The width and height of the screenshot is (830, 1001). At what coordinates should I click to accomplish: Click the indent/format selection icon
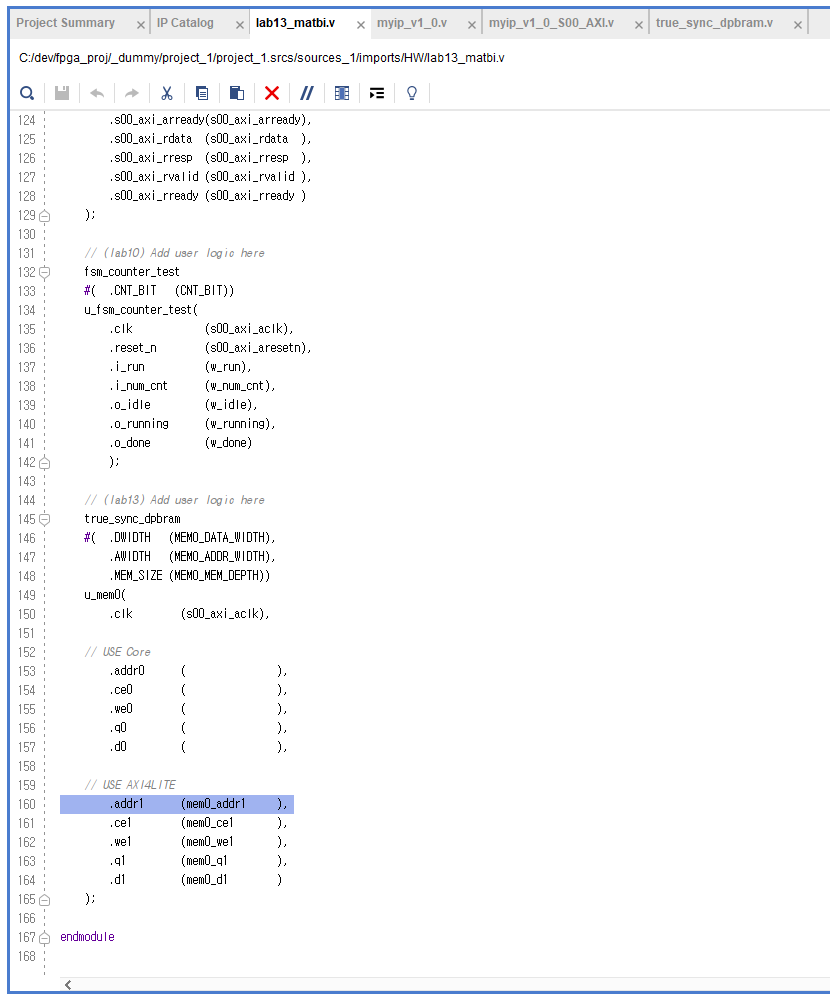[377, 93]
